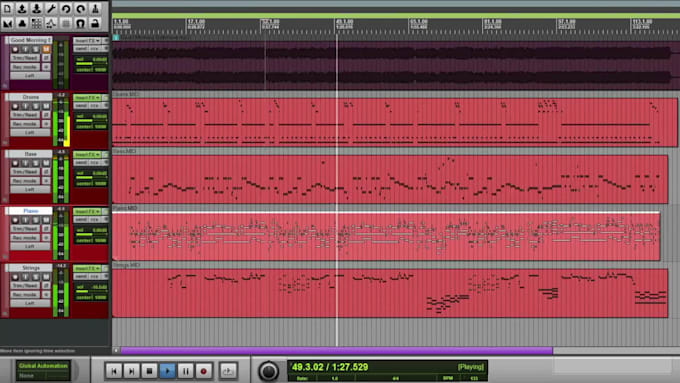Image resolution: width=680 pixels, height=383 pixels.
Task: Select the Strings track name label
Action: (30, 268)
